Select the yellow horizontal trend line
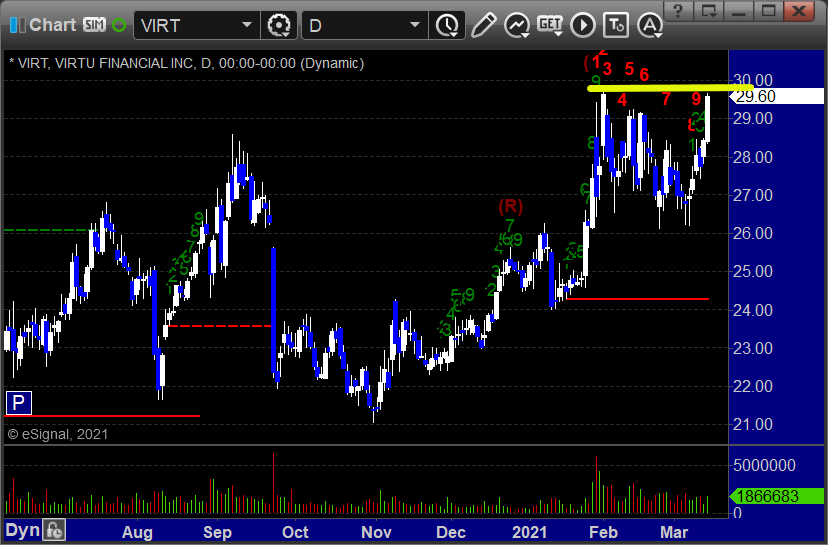This screenshot has height=545, width=828. click(671, 88)
